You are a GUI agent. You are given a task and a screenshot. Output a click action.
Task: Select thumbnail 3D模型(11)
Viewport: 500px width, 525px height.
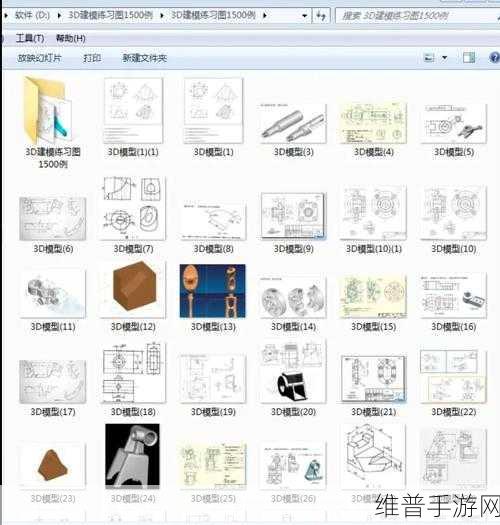(53, 294)
